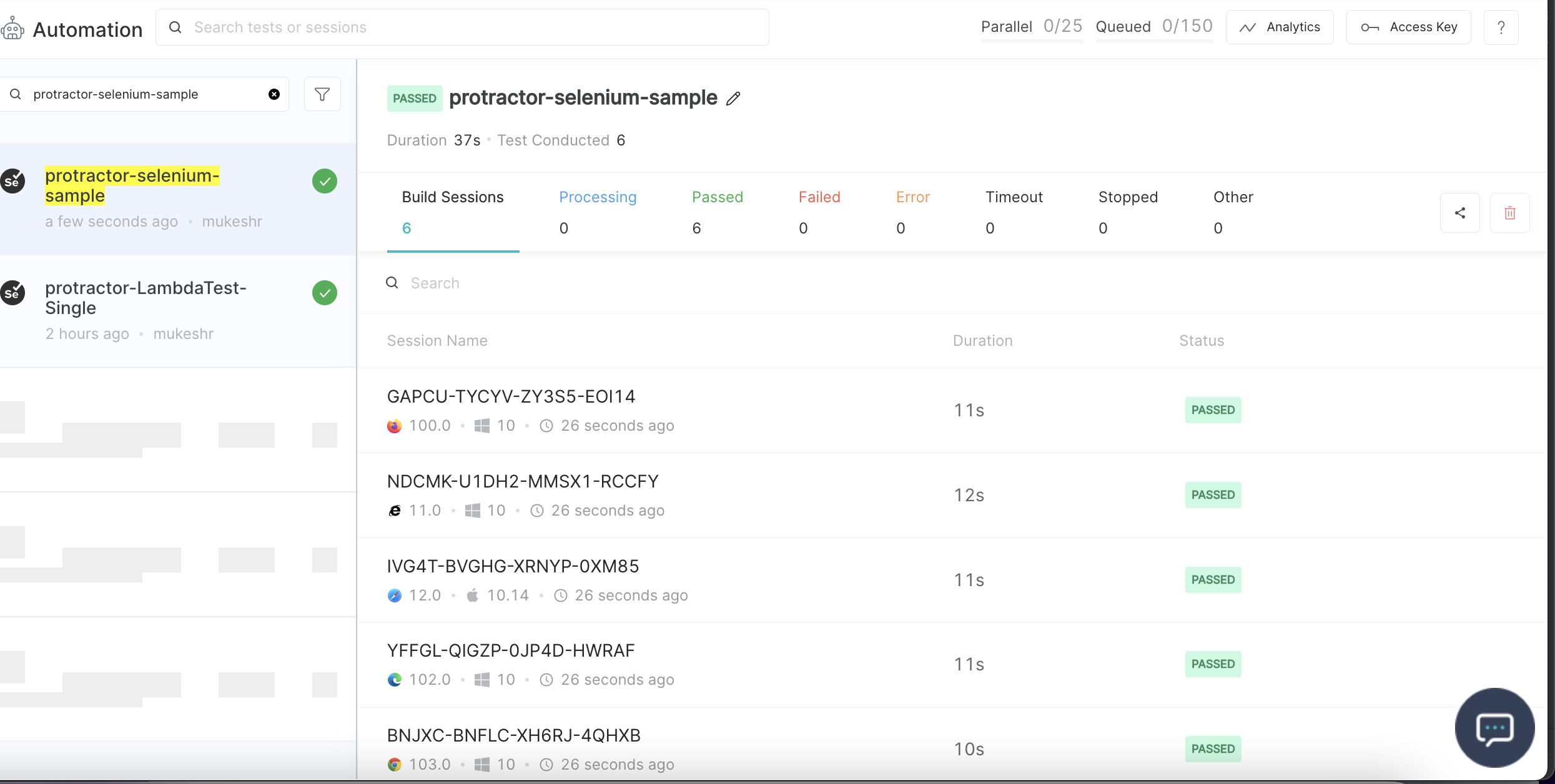Click the Automation robot logo icon
Image resolution: width=1555 pixels, height=784 pixels.
(12, 29)
